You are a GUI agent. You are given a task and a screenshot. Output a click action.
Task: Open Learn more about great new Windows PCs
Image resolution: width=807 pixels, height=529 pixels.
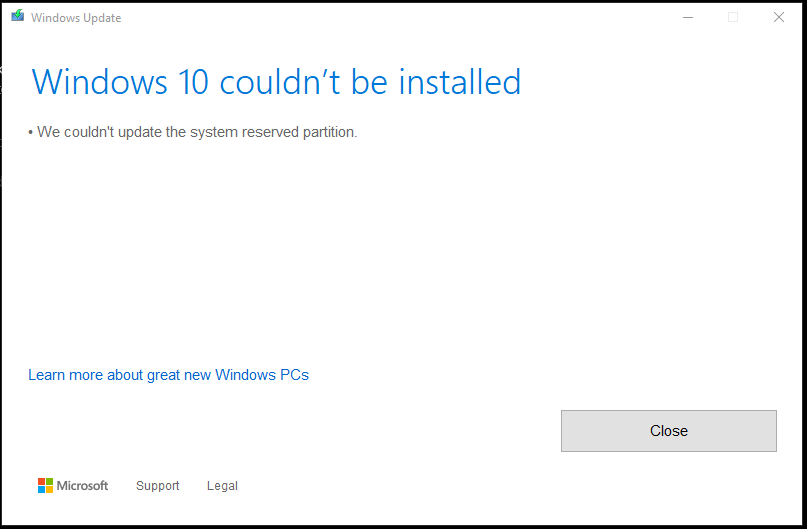[x=168, y=375]
